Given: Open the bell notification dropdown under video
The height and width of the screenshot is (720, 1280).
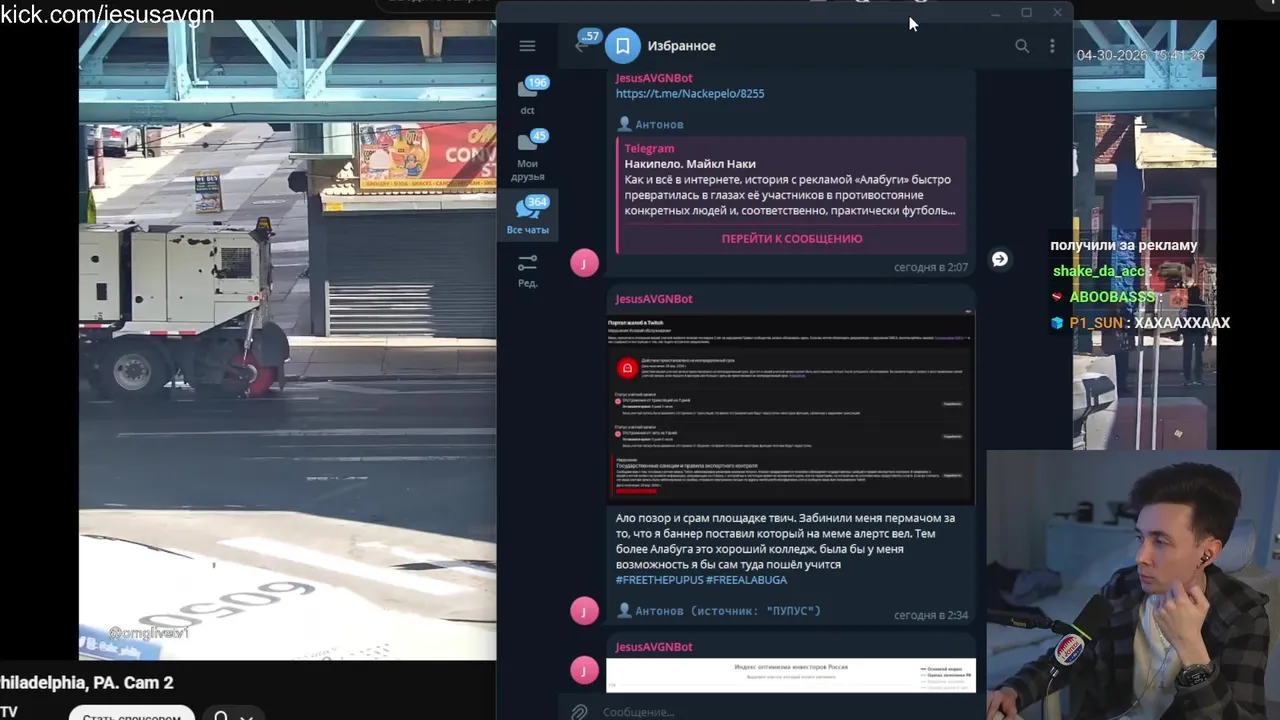Looking at the screenshot, I should click(x=233, y=717).
